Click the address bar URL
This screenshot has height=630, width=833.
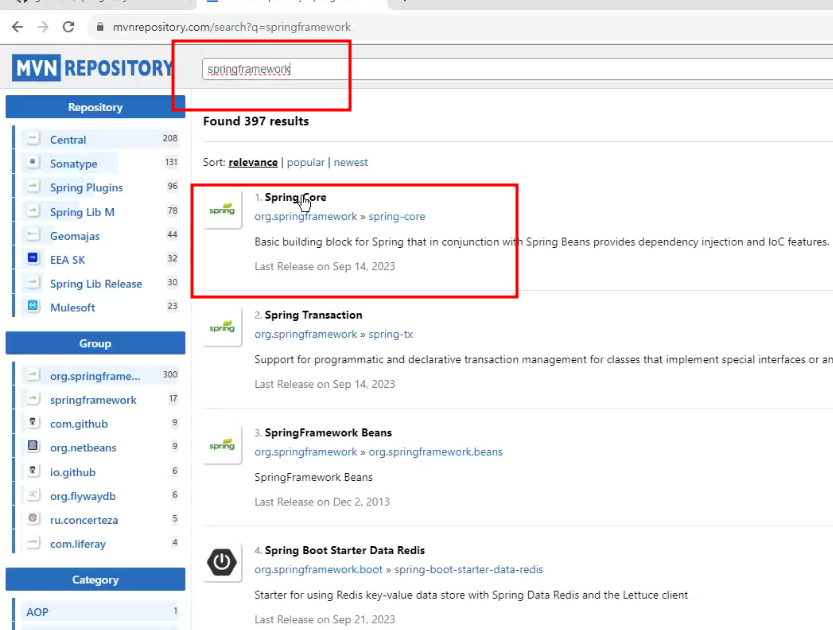pyautogui.click(x=232, y=27)
